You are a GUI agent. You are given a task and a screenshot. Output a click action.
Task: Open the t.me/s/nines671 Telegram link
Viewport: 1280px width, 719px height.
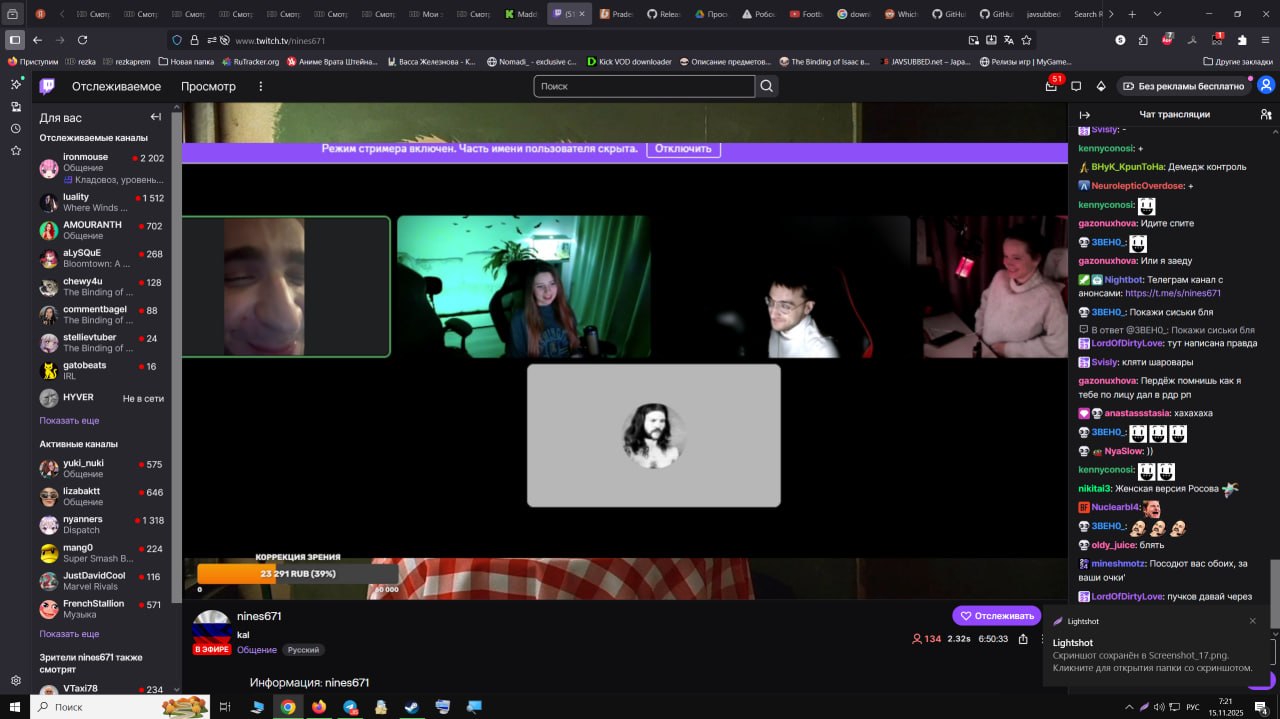[1173, 293]
